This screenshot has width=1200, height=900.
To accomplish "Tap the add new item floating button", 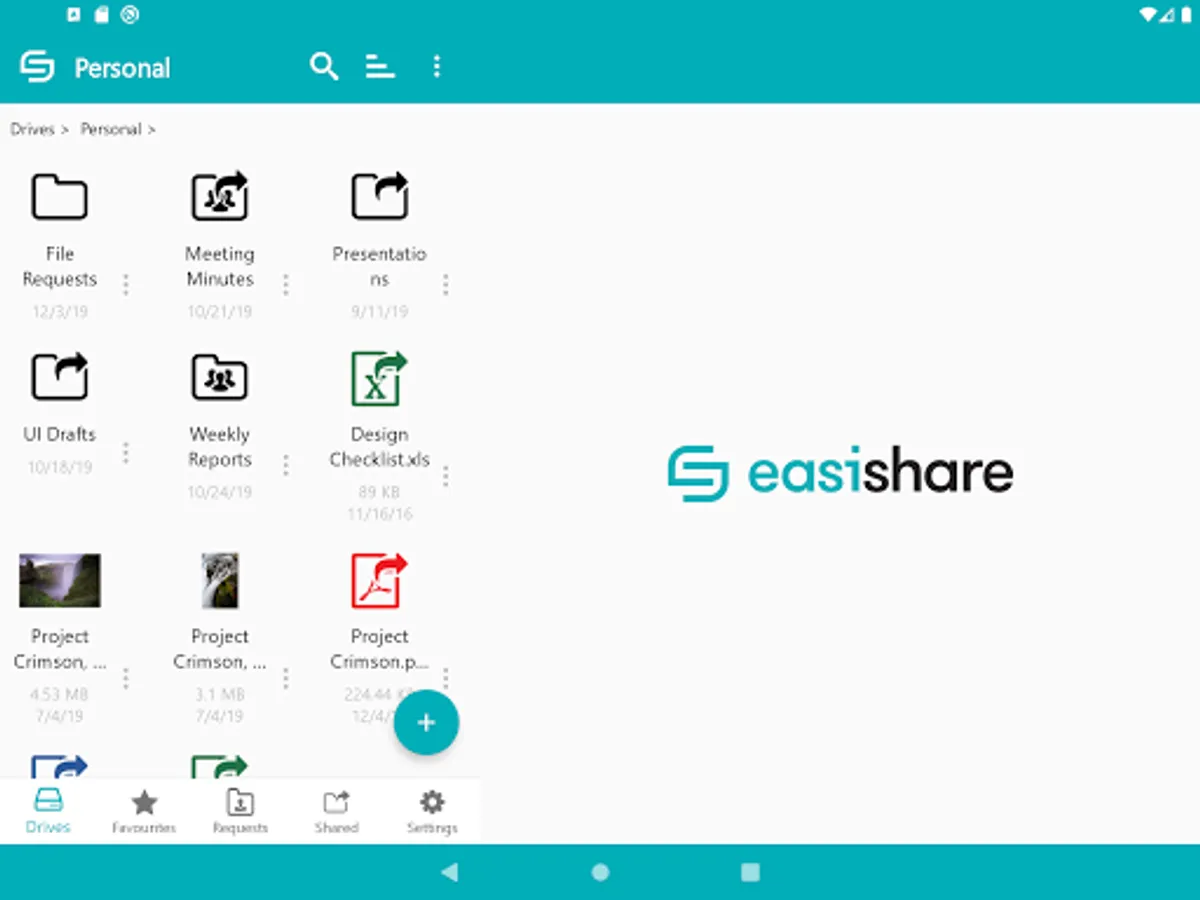I will click(x=426, y=722).
